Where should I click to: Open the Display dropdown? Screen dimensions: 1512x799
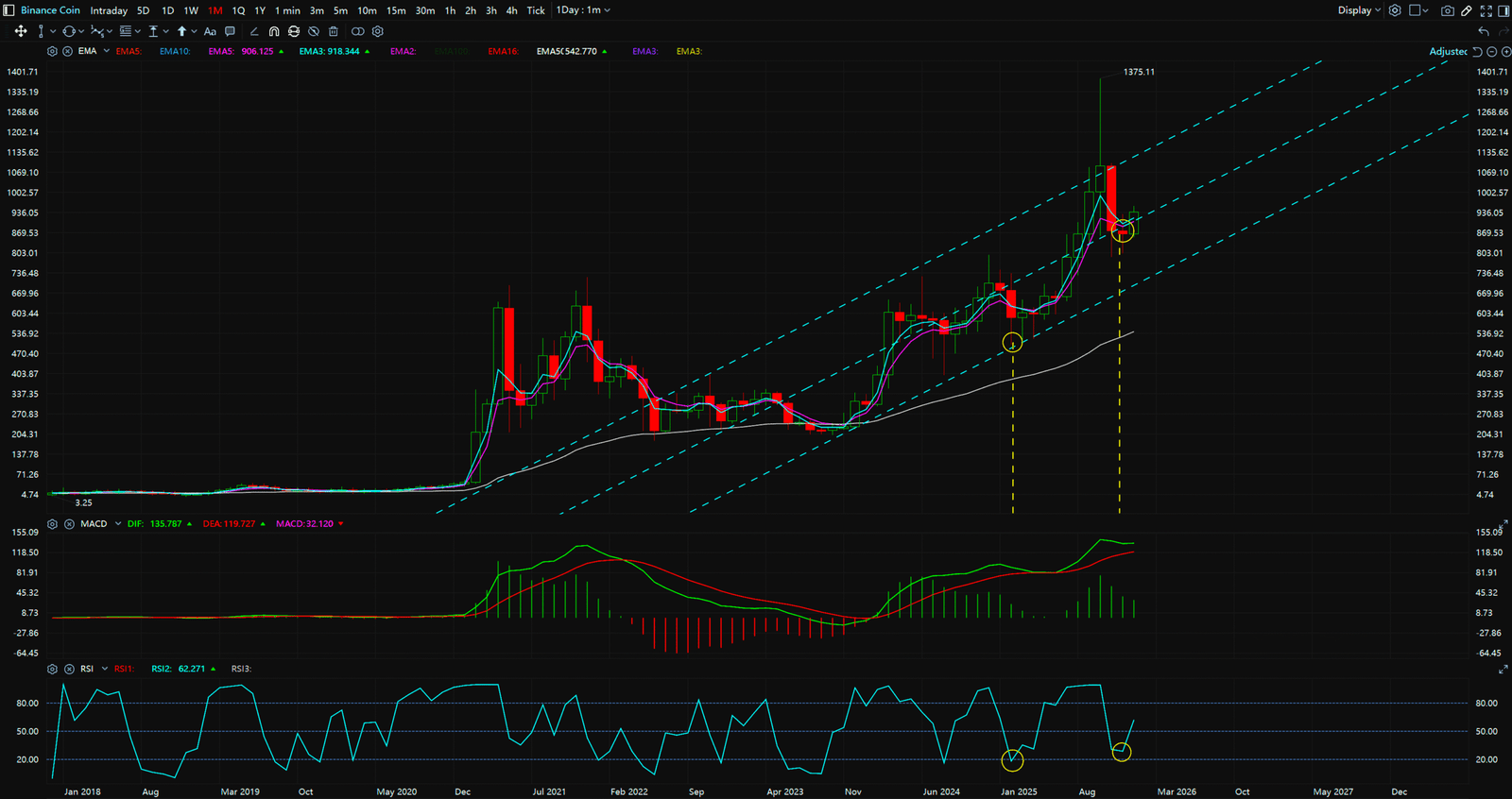1359,10
